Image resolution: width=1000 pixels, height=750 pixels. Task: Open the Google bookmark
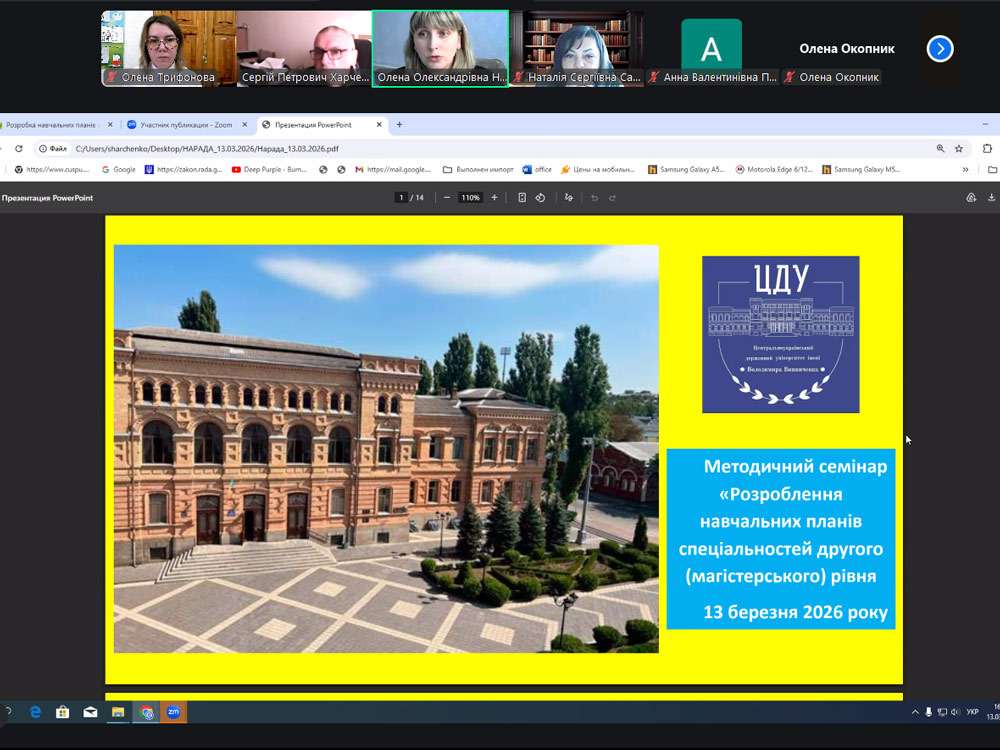coord(118,170)
